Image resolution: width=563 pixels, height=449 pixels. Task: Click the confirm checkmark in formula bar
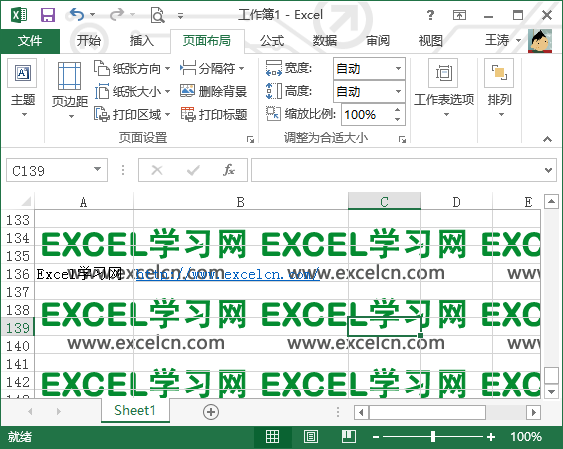[x=193, y=170]
